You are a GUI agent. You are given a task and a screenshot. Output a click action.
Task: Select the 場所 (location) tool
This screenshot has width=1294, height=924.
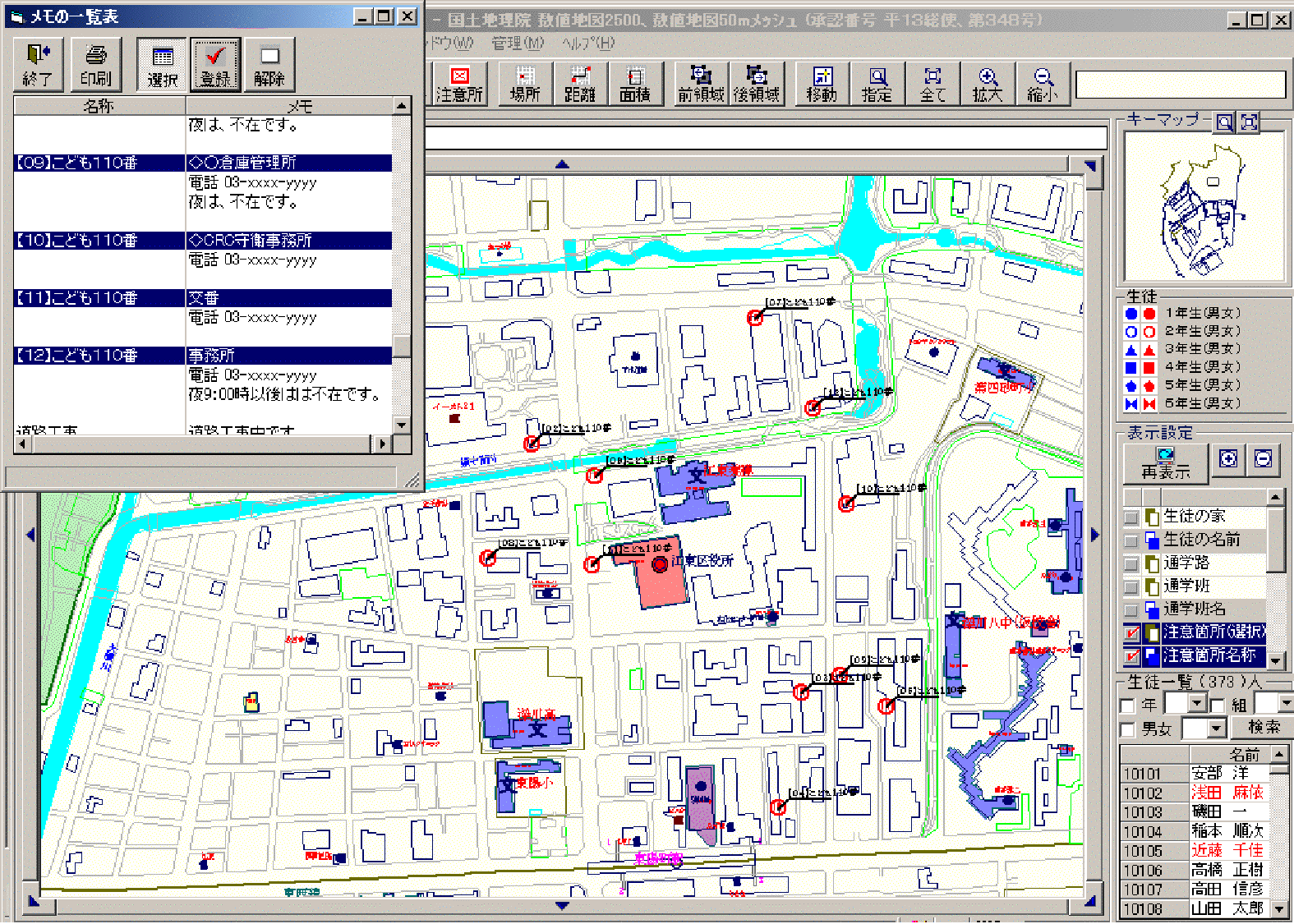click(x=525, y=85)
